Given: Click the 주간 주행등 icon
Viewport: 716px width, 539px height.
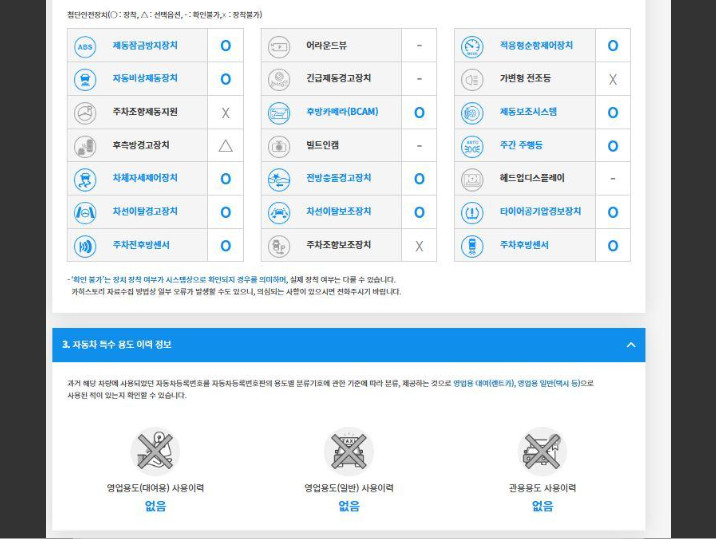Looking at the screenshot, I should pos(471,146).
